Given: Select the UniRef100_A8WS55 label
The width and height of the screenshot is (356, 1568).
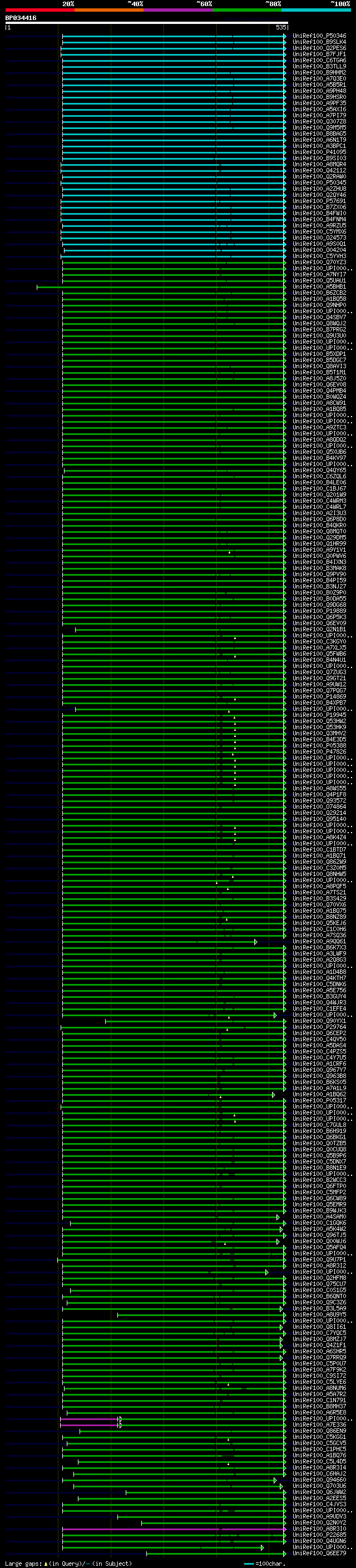Looking at the screenshot, I should coord(319,789).
